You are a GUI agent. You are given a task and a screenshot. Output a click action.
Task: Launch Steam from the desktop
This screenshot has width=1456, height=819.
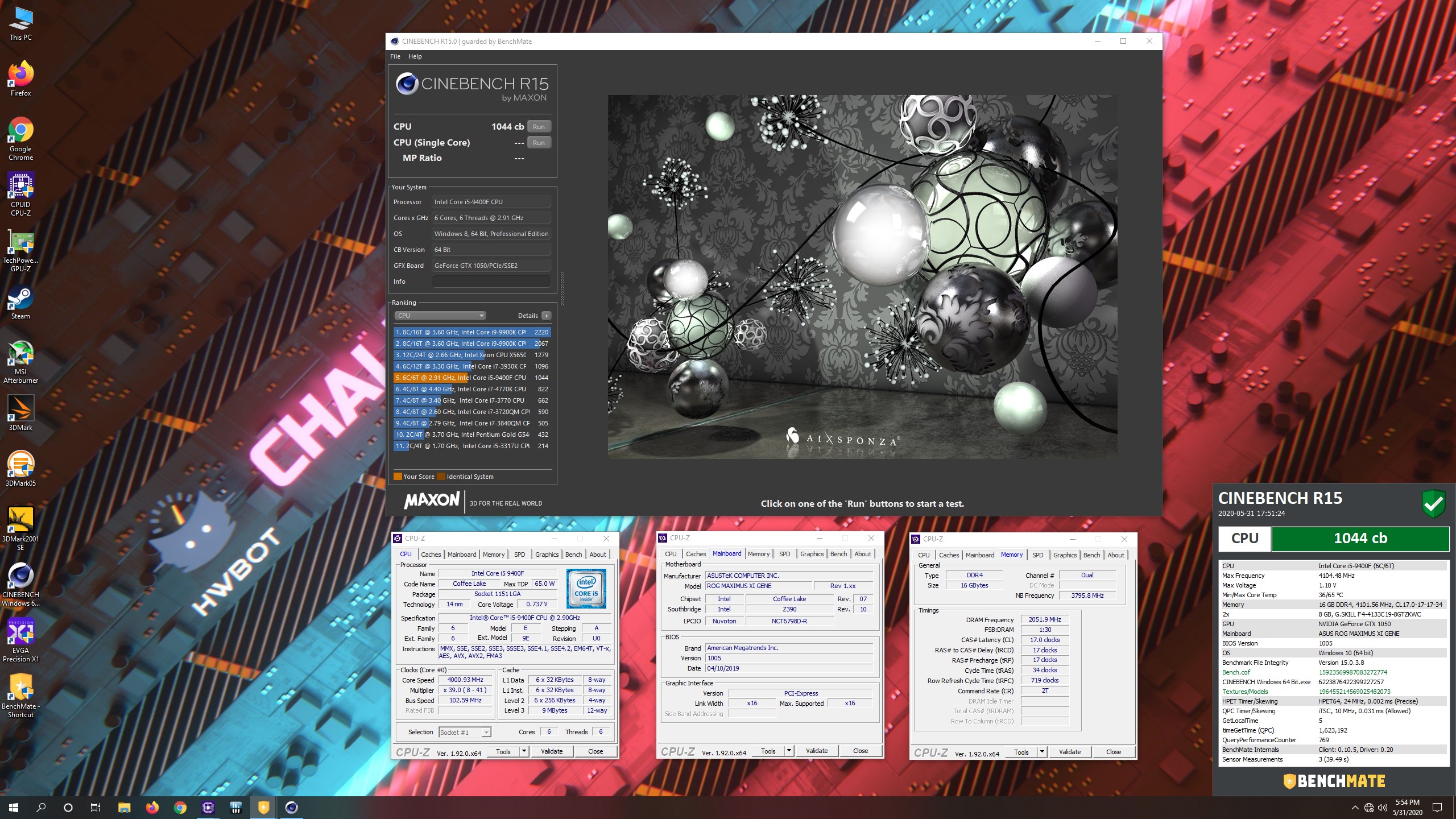pos(21,303)
